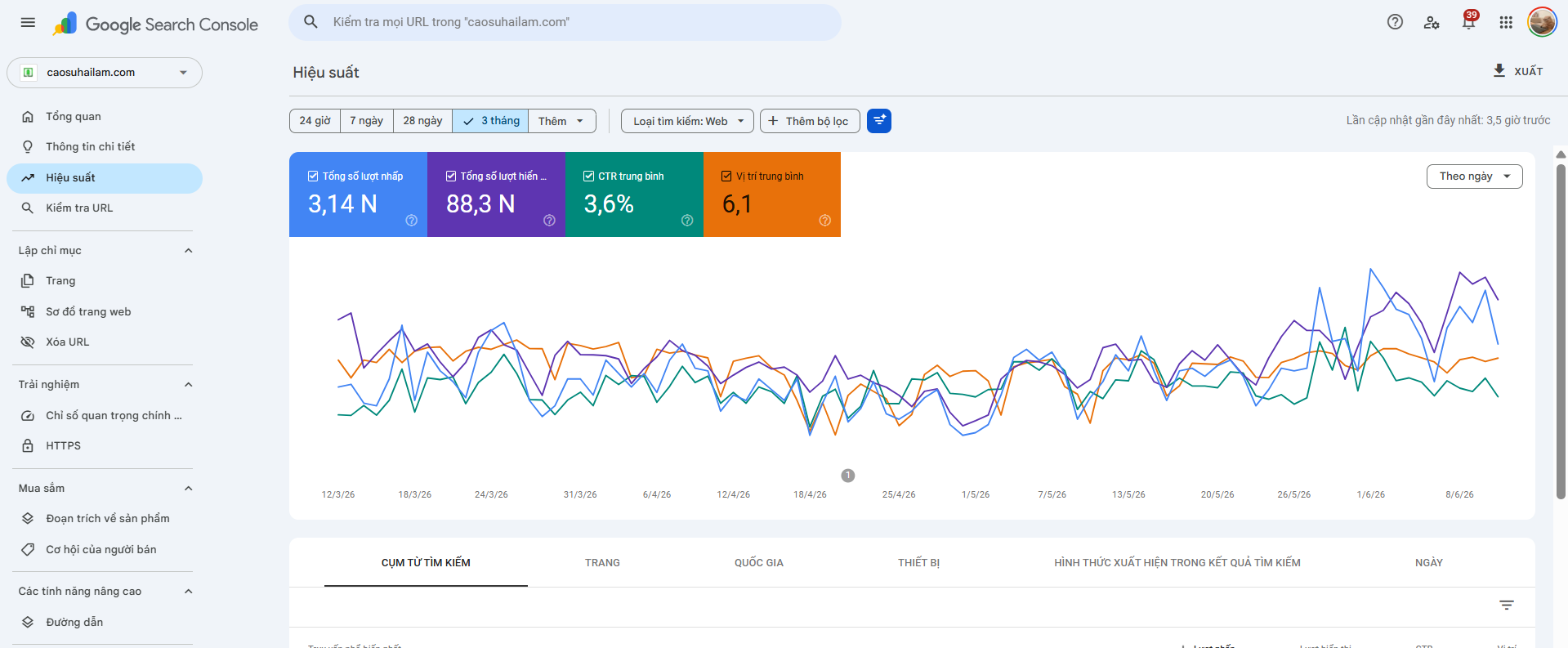Viewport: 1568px width, 648px height.
Task: Click the layers icon beside Đường dẫn
Action: click(x=28, y=622)
